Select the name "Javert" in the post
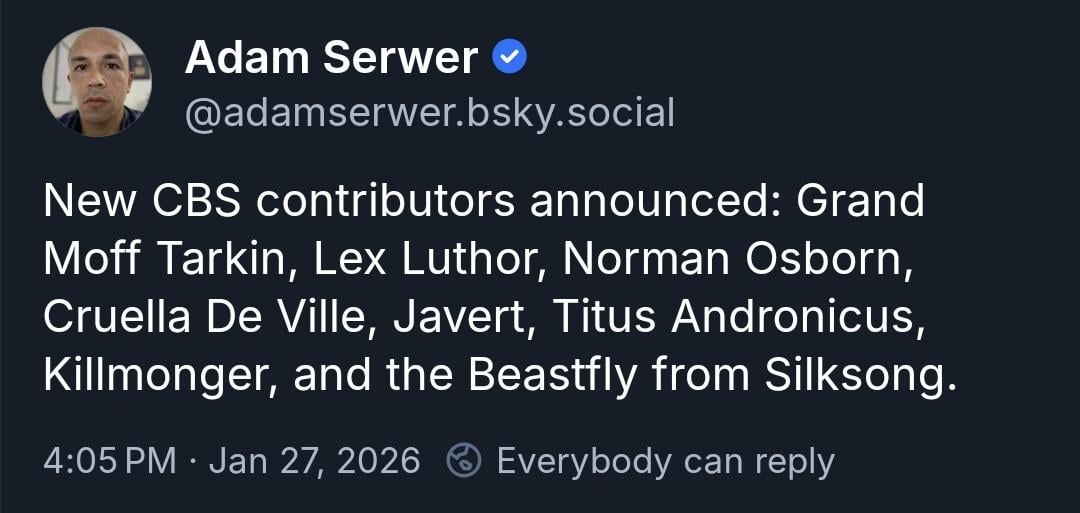Screen dimensions: 1080x513 [463, 318]
